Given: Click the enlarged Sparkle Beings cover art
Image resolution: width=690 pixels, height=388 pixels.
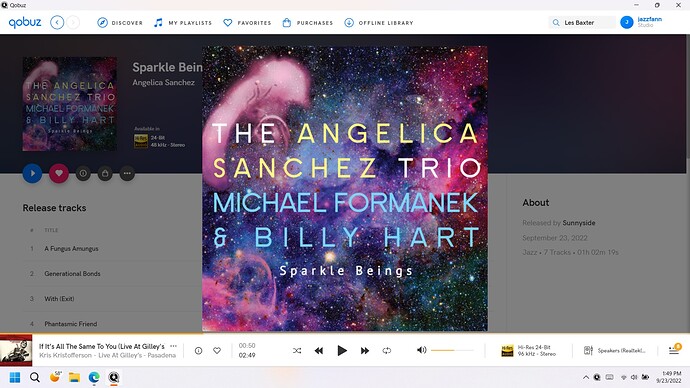Looking at the screenshot, I should point(345,188).
